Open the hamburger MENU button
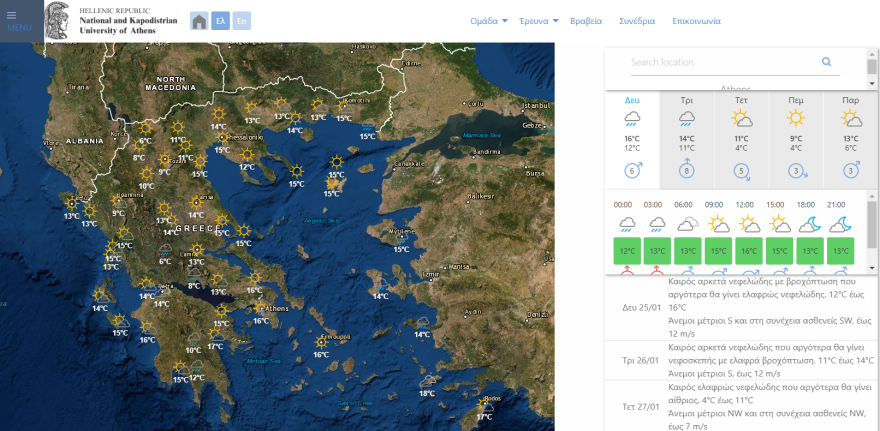 pyautogui.click(x=18, y=21)
